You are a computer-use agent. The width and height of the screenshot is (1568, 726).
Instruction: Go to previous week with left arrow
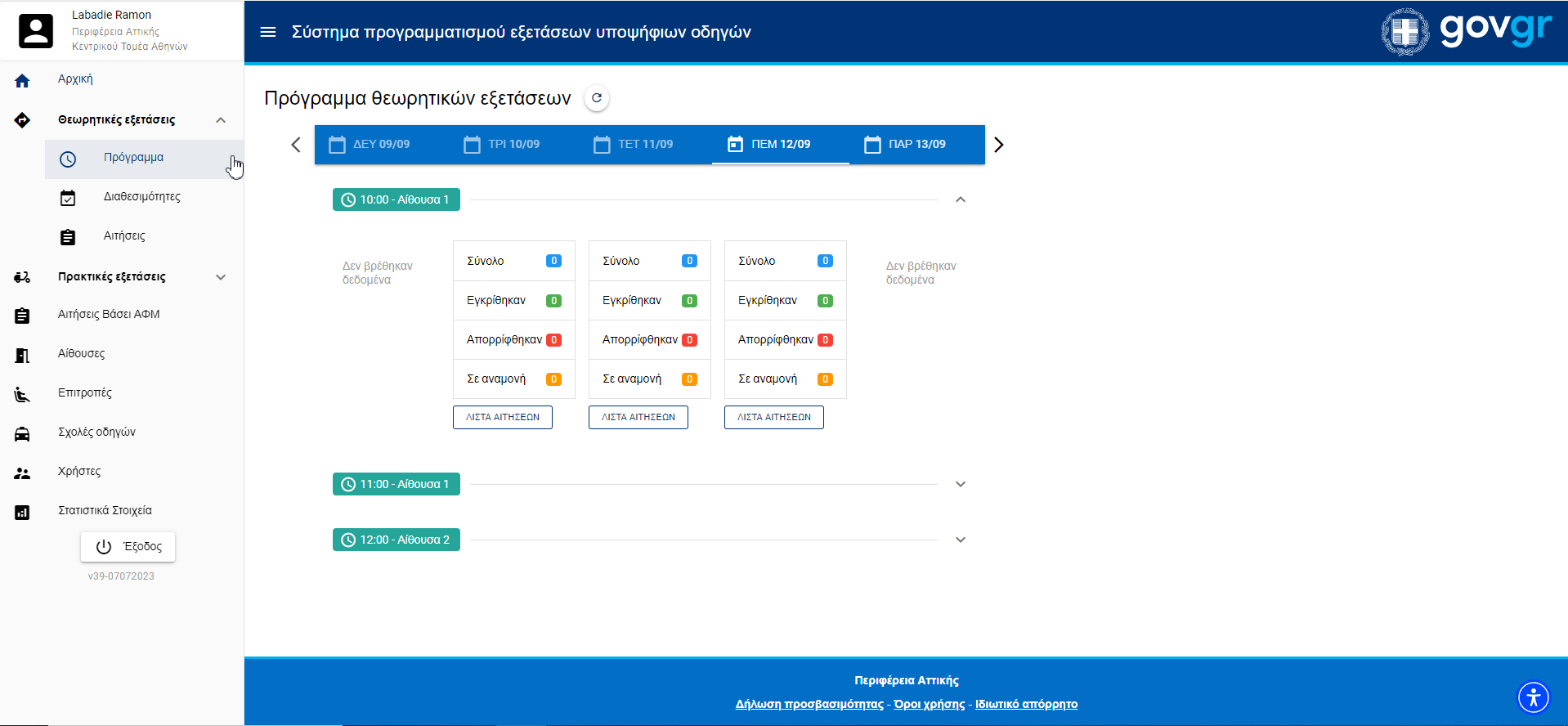[x=296, y=145]
